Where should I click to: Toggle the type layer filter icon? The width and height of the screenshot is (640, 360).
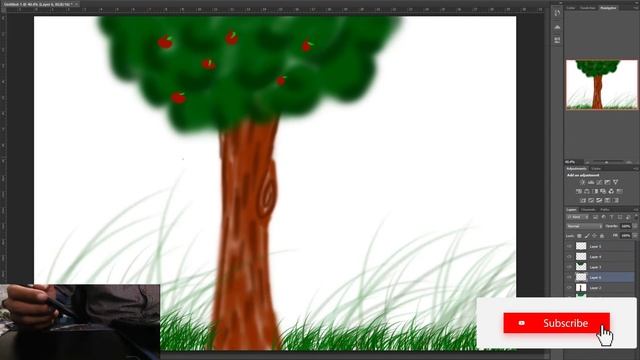pyautogui.click(x=611, y=217)
